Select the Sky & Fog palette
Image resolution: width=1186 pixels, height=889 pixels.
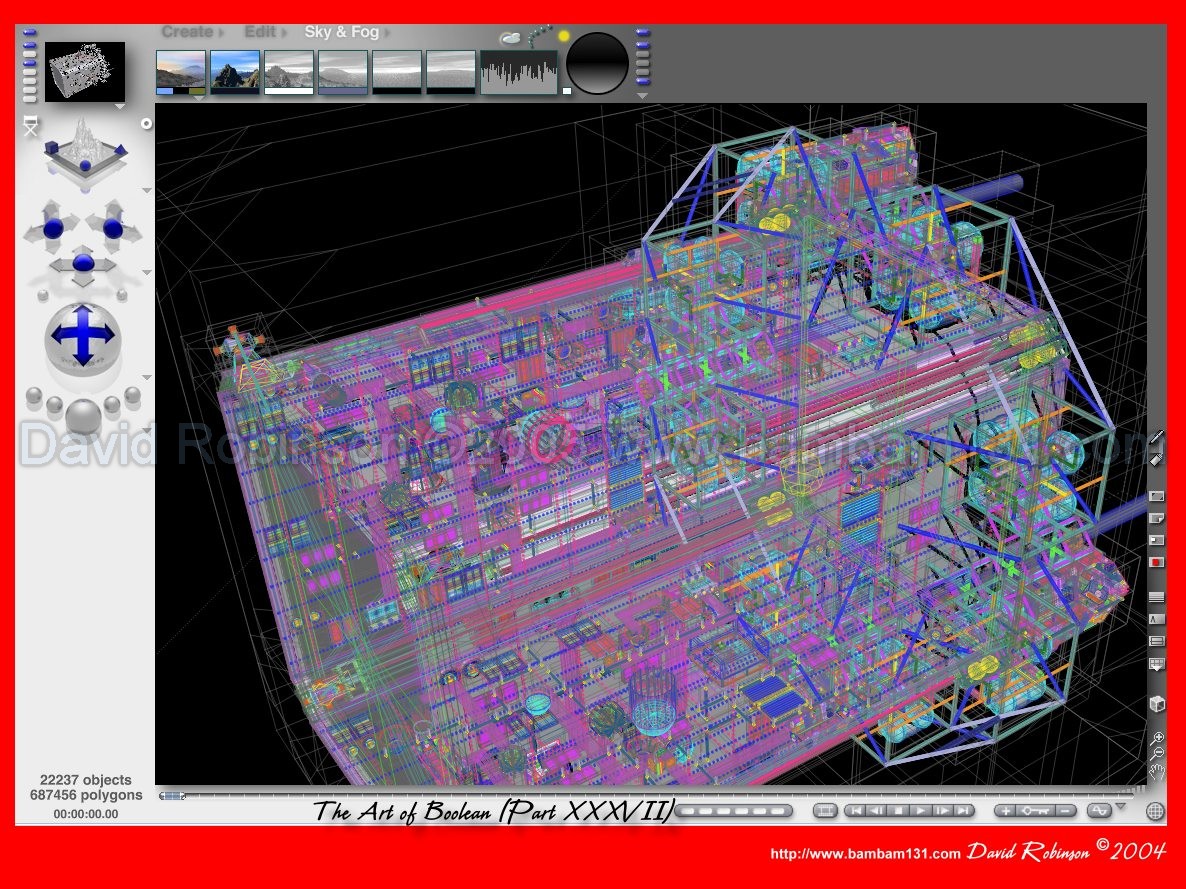tap(342, 32)
